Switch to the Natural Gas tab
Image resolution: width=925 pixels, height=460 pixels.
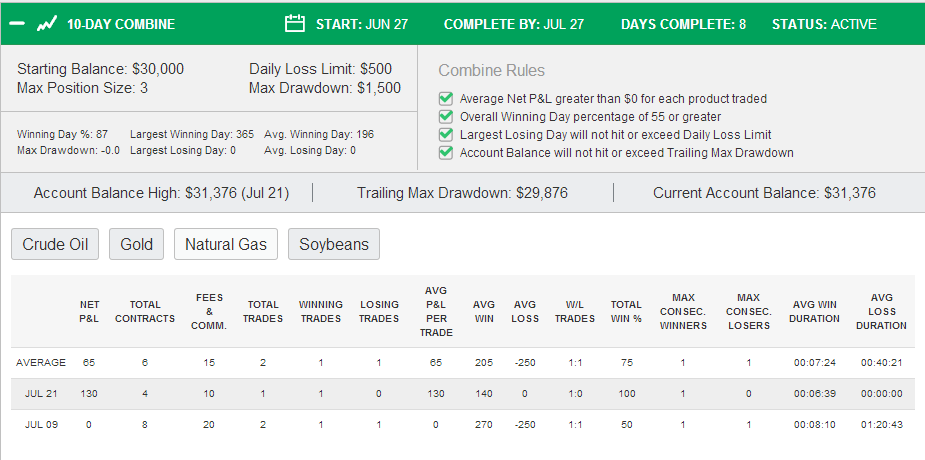pos(226,244)
